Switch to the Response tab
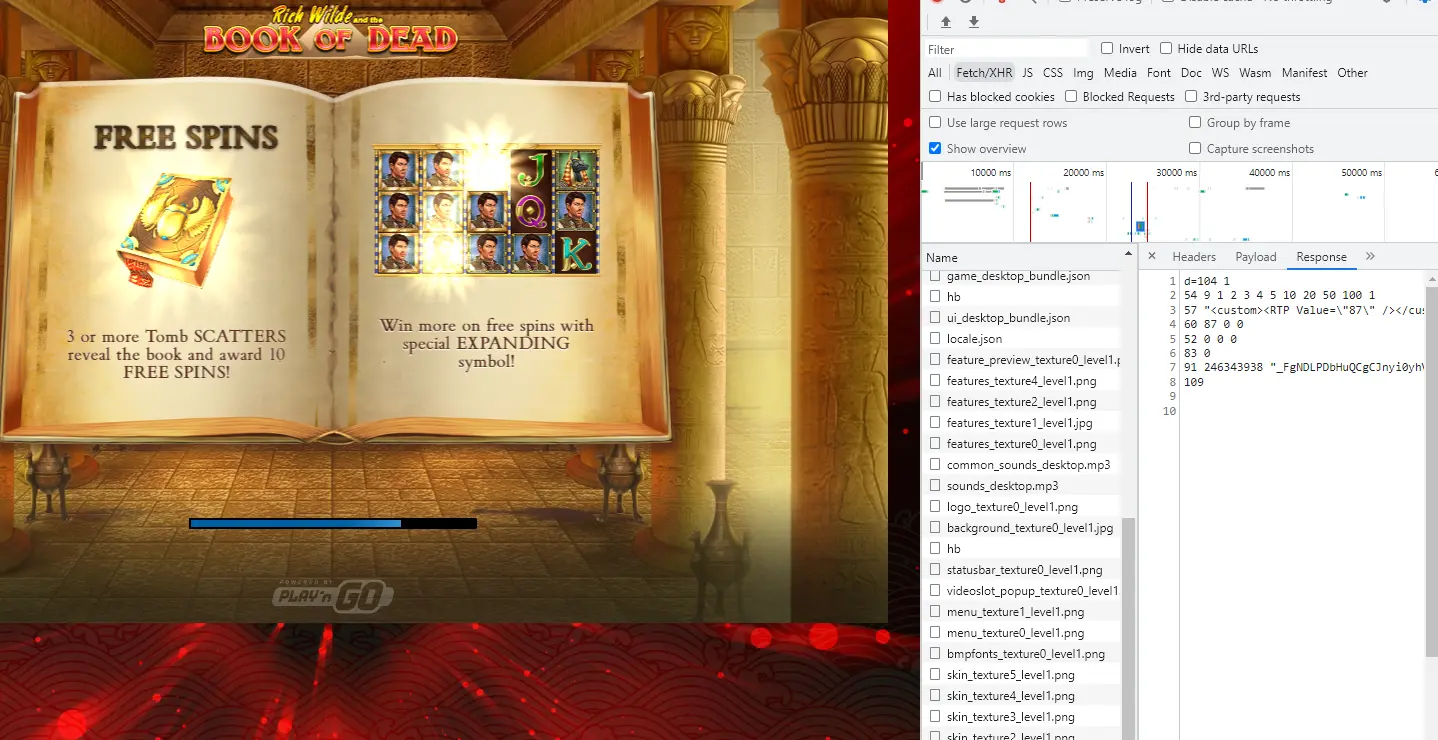Screen dimensions: 1438x740 coord(1321,257)
